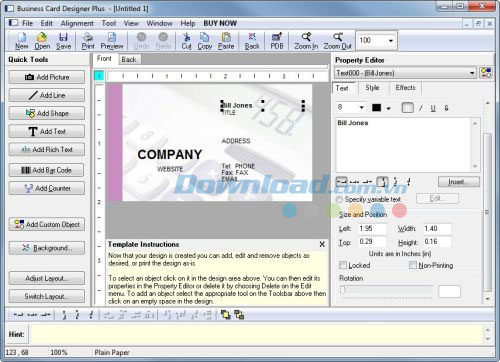The height and width of the screenshot is (362, 500).
Task: Open the text color dropdown arrow
Action: pos(388,108)
